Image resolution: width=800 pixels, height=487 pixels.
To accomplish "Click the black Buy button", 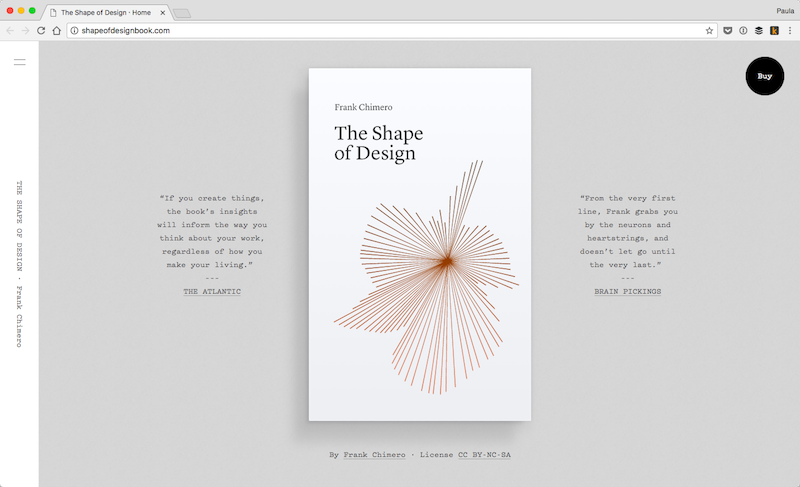I will coord(764,76).
